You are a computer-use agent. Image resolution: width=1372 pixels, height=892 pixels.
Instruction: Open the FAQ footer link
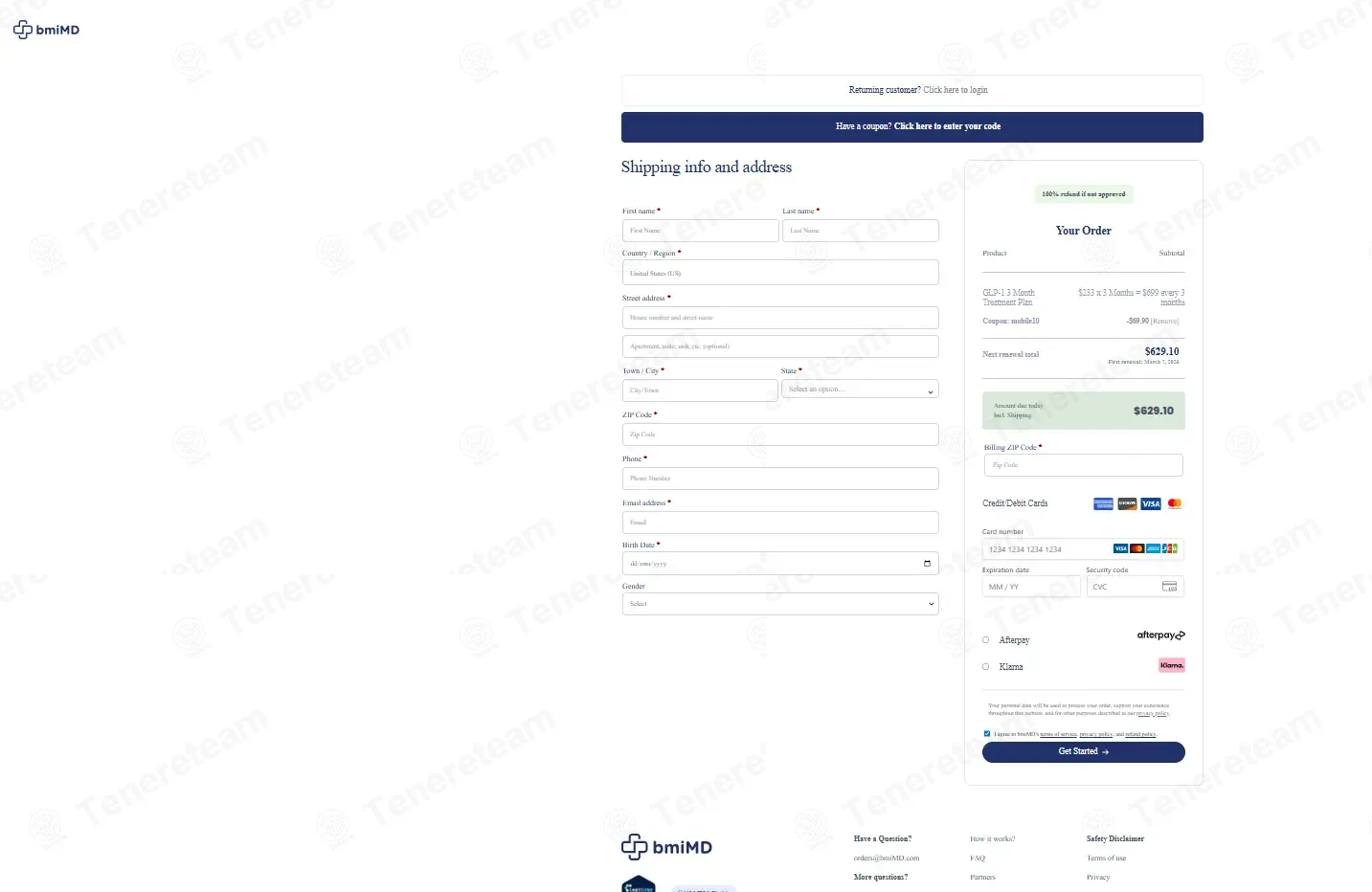(x=978, y=859)
